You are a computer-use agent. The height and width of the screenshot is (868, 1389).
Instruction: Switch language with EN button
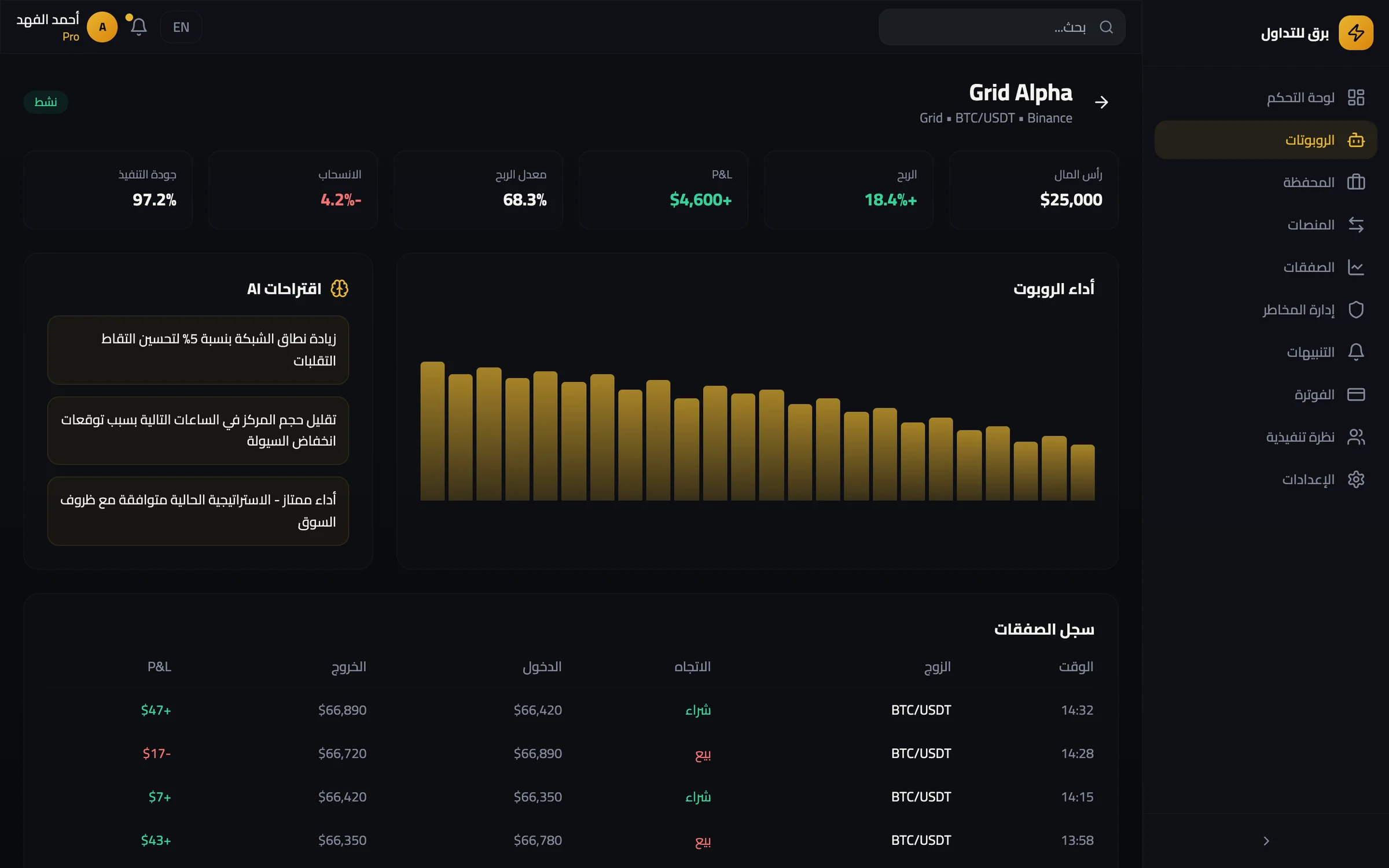pos(181,27)
